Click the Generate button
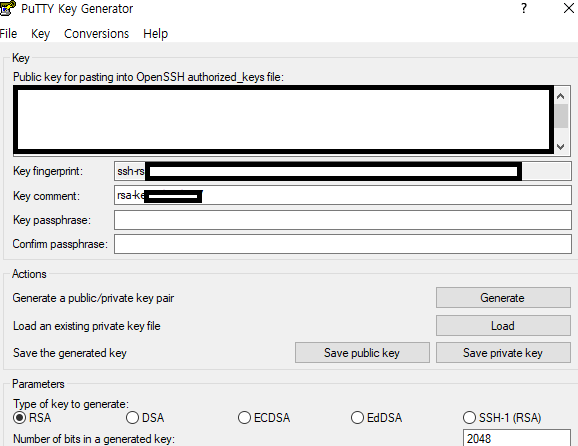This screenshot has height=446, width=578. tap(503, 298)
